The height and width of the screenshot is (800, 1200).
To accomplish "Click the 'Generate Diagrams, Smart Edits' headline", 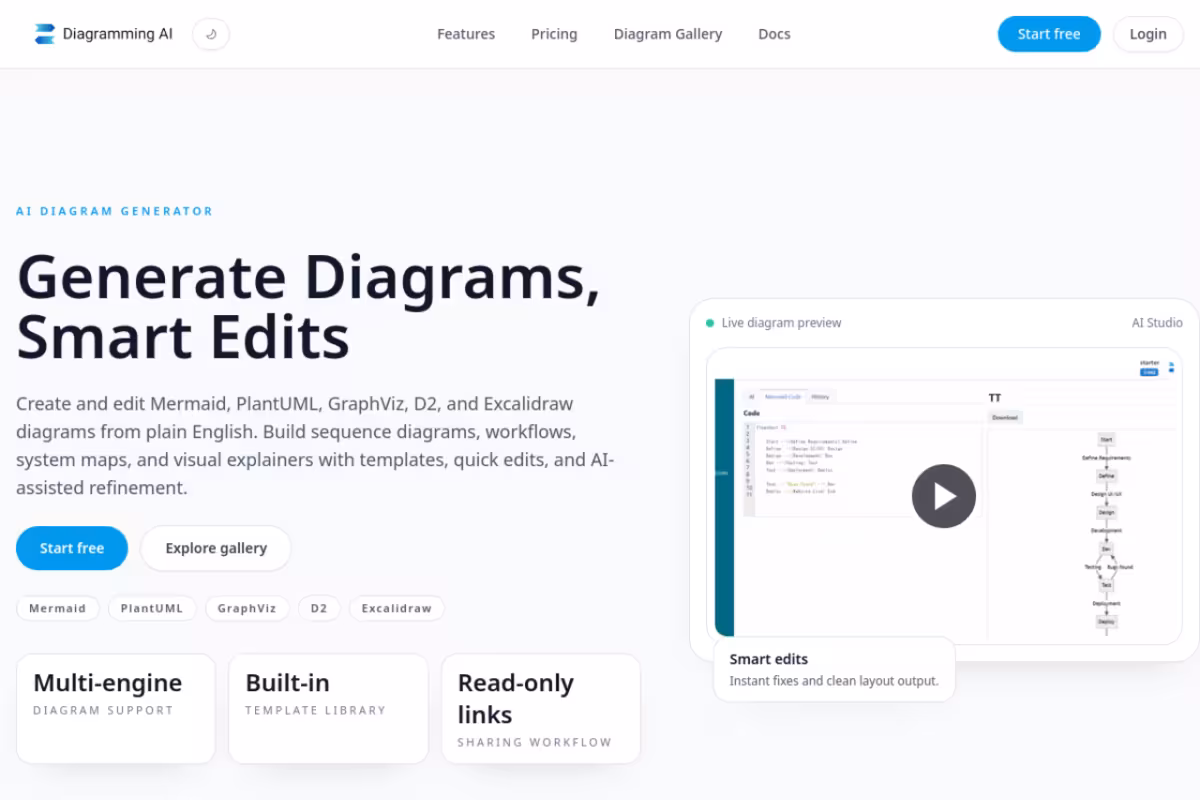I will tap(308, 306).
